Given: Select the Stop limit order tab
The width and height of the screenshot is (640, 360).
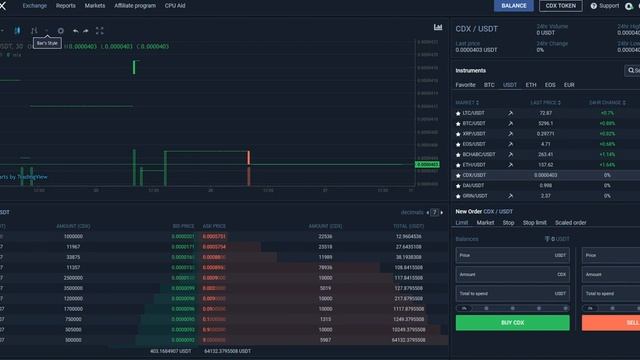Looking at the screenshot, I should [535, 222].
